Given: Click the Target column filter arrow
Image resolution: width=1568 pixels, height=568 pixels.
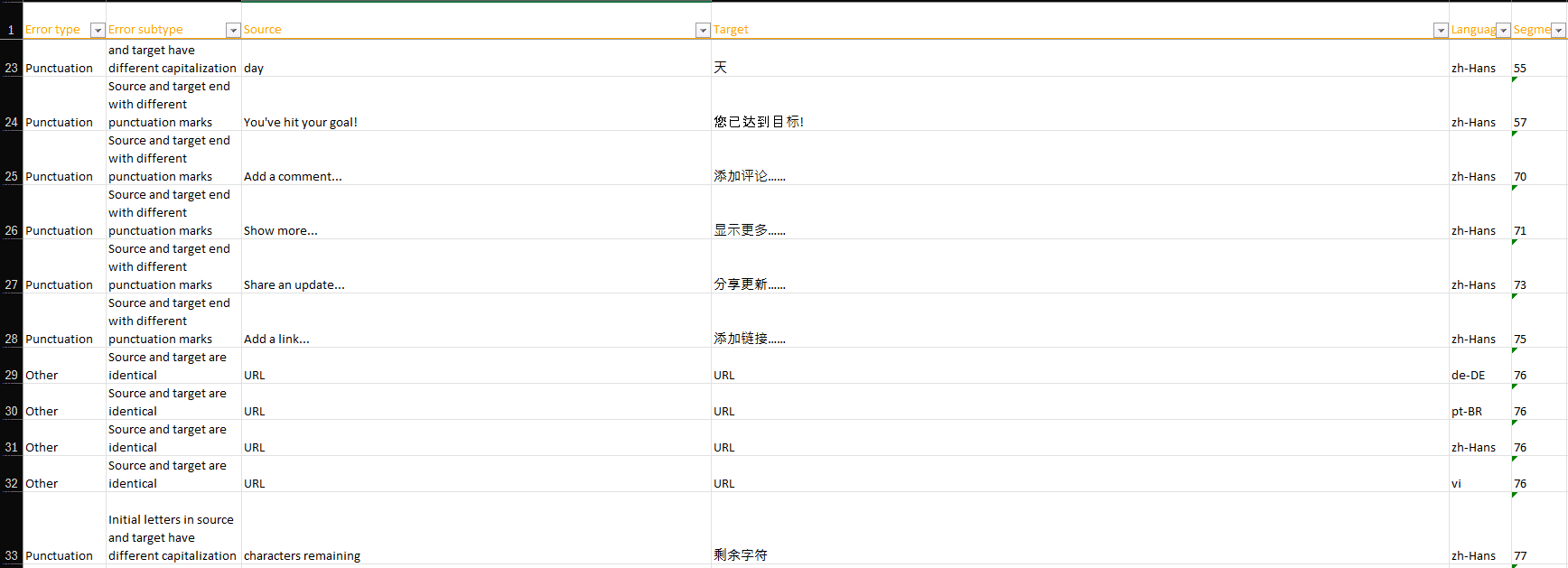Looking at the screenshot, I should point(1441,31).
